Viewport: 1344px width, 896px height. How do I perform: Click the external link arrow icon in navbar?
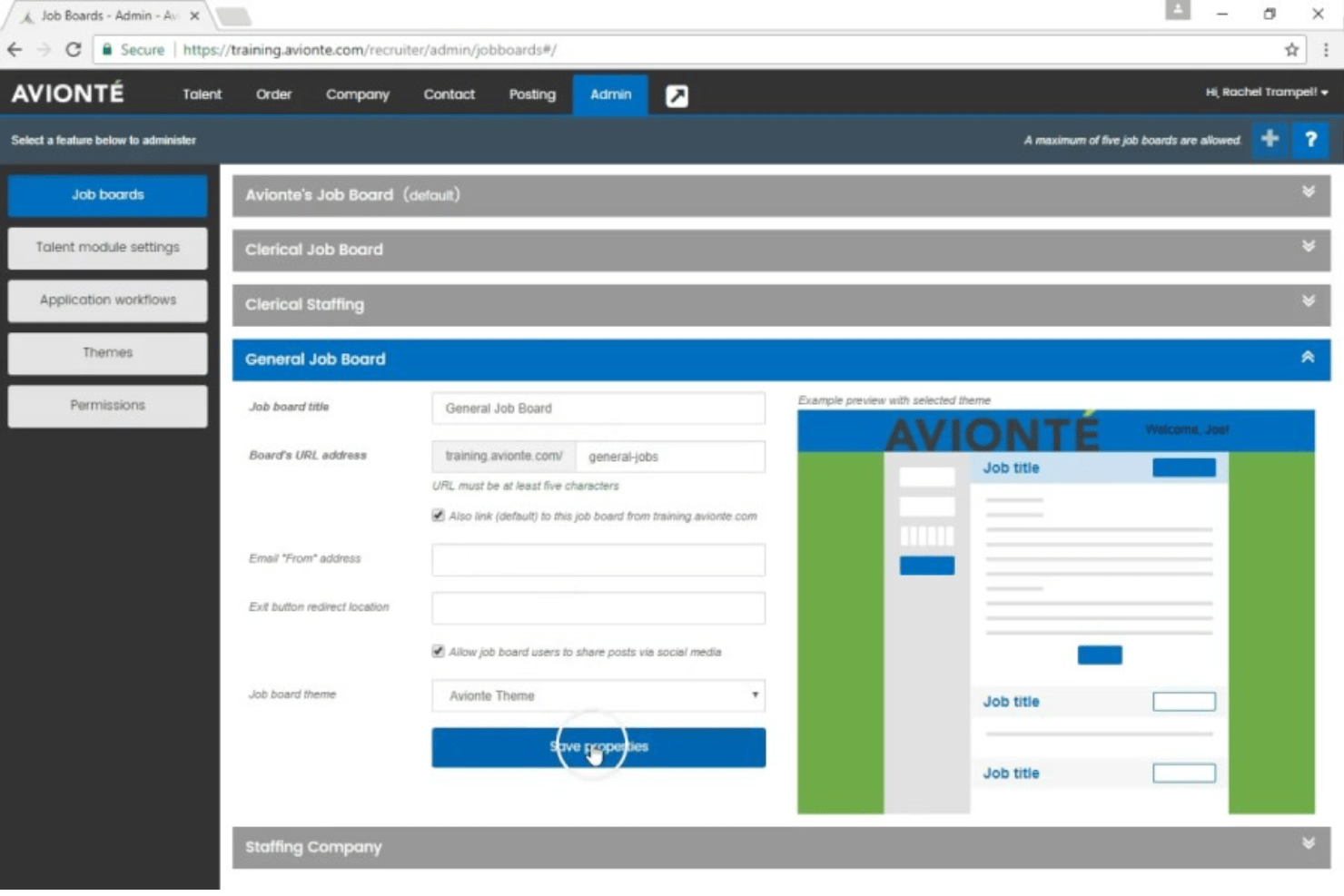point(677,95)
